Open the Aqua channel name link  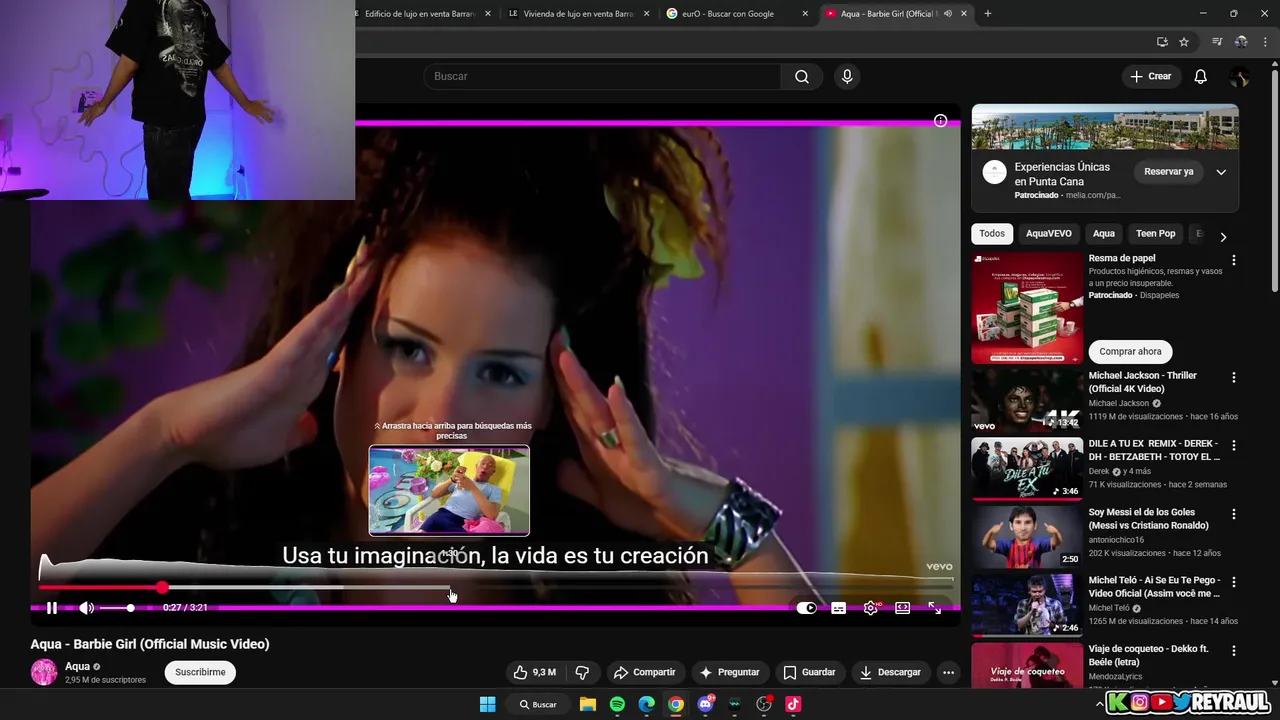click(x=77, y=666)
